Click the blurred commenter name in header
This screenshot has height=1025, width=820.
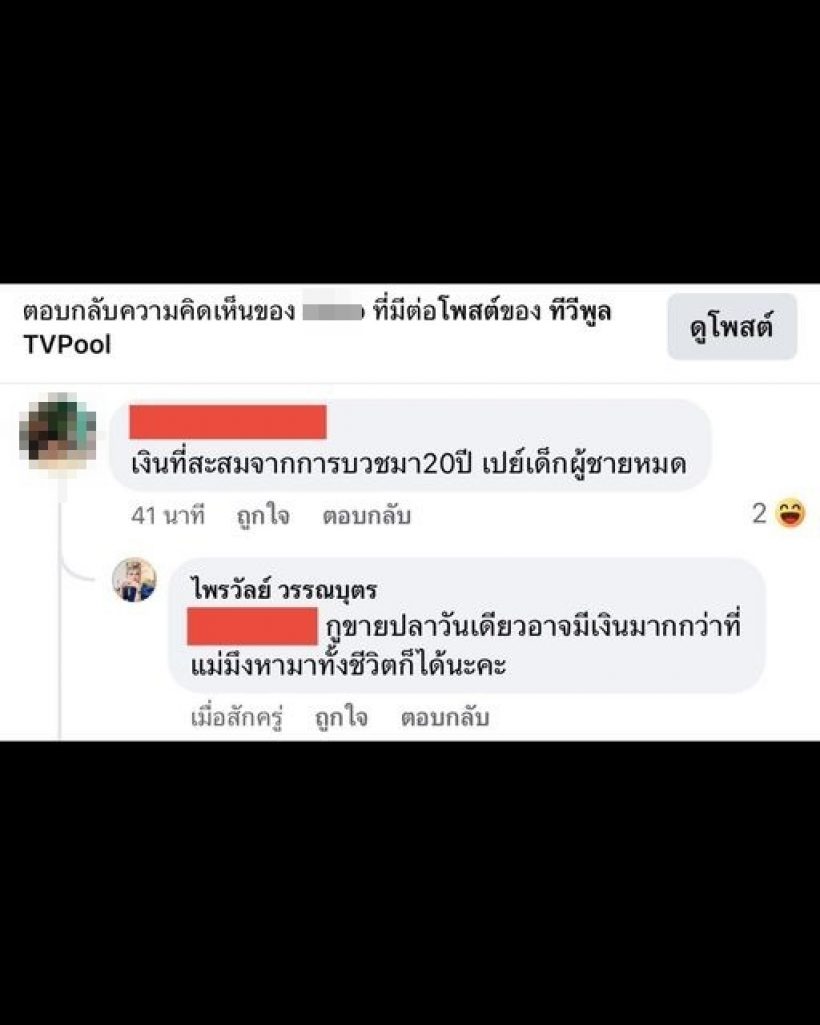[x=333, y=312]
